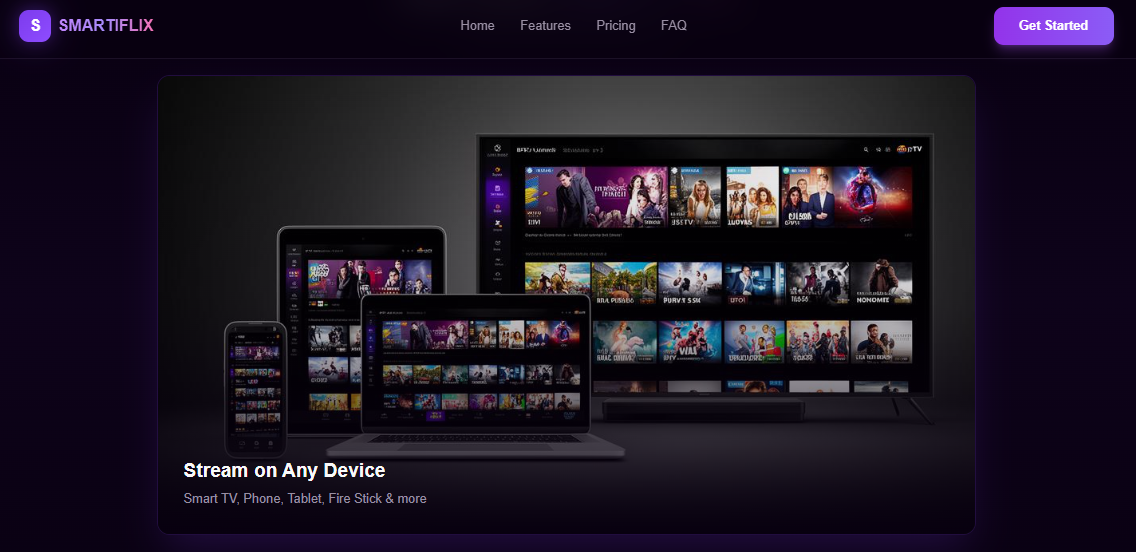Select the red superhero poster on TV

pos(877,196)
